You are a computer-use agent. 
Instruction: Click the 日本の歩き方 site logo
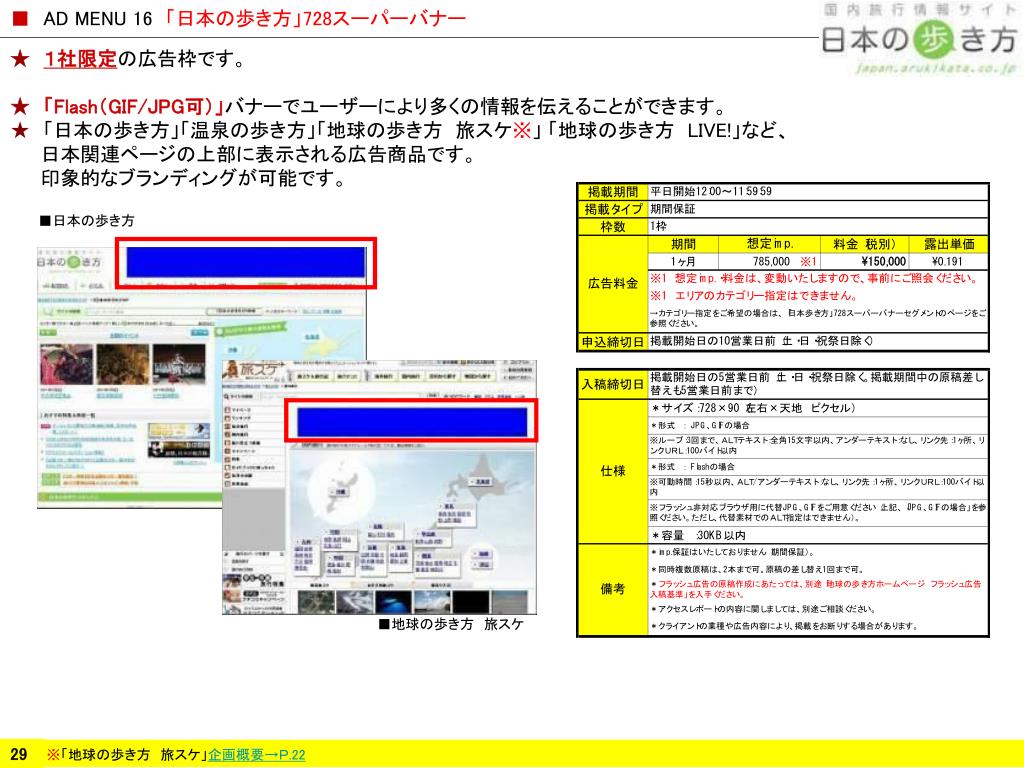pyautogui.click(x=919, y=39)
